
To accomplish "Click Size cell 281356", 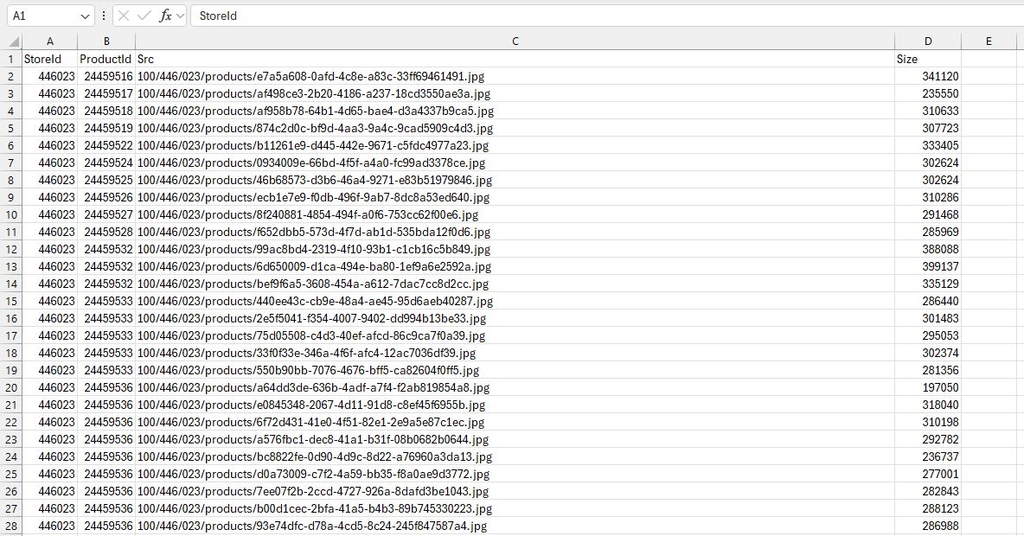I will click(927, 370).
